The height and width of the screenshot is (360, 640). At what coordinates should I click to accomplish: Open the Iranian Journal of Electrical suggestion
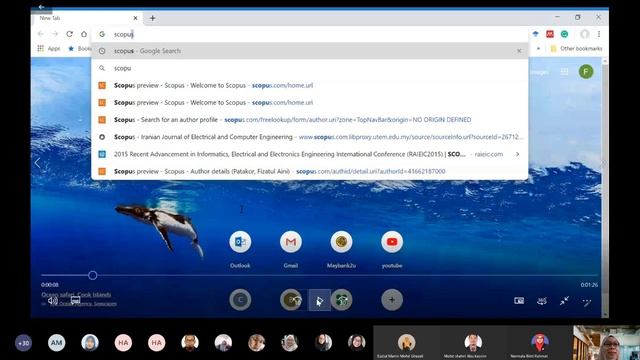(310, 137)
